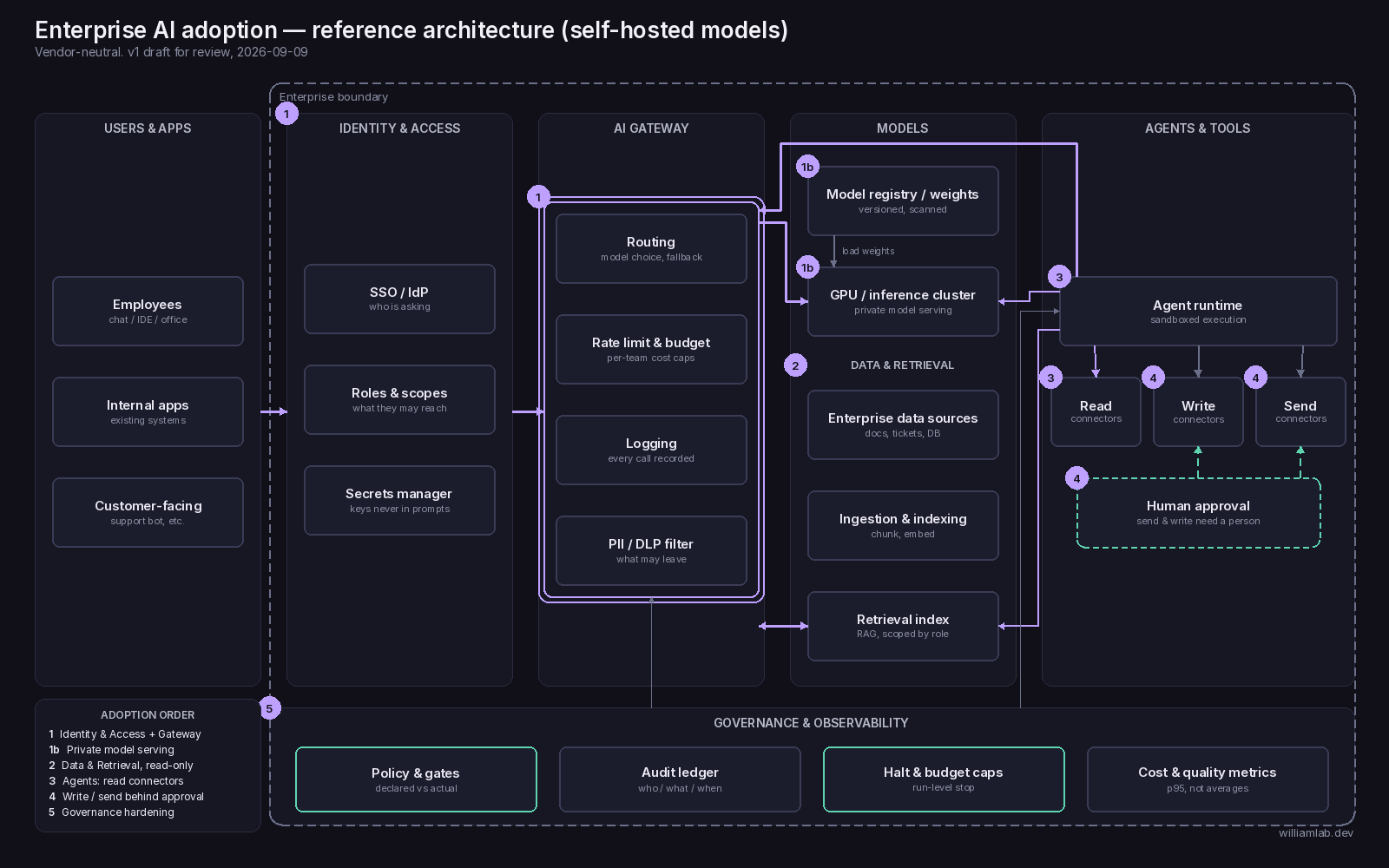Select the Internal apps box
Image resolution: width=1389 pixels, height=868 pixels.
coord(148,411)
